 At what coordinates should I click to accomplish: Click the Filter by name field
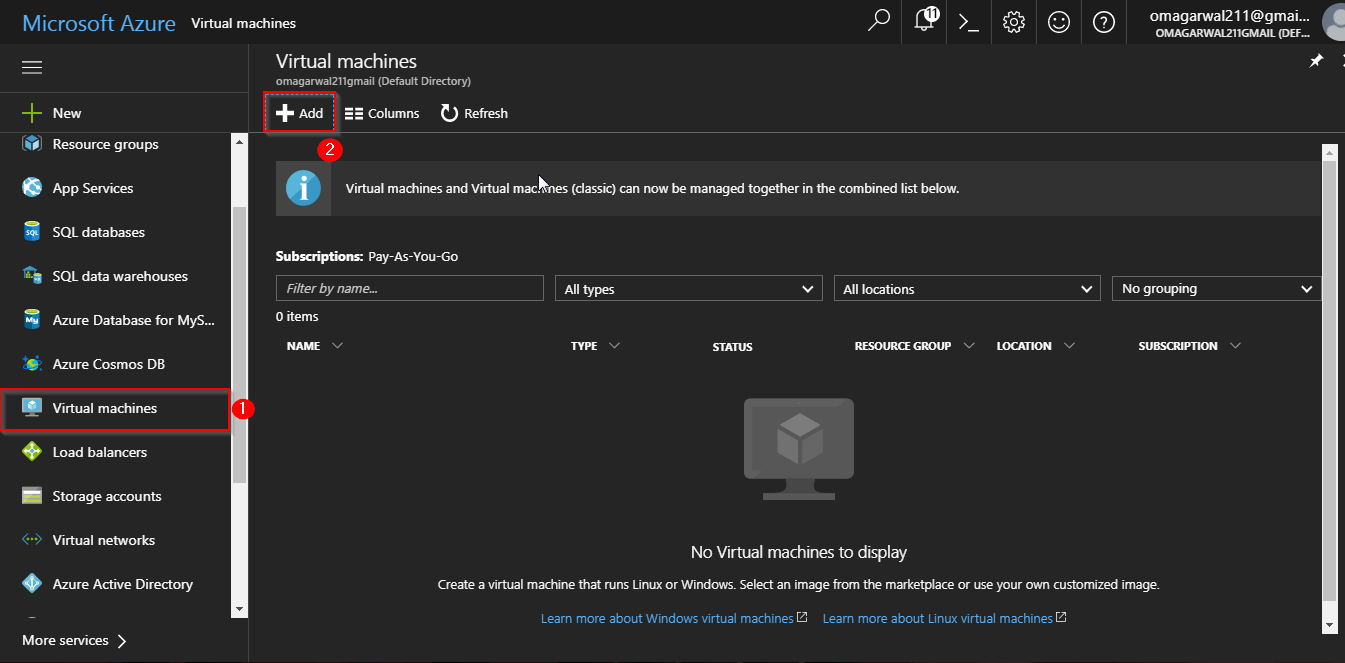tap(410, 288)
